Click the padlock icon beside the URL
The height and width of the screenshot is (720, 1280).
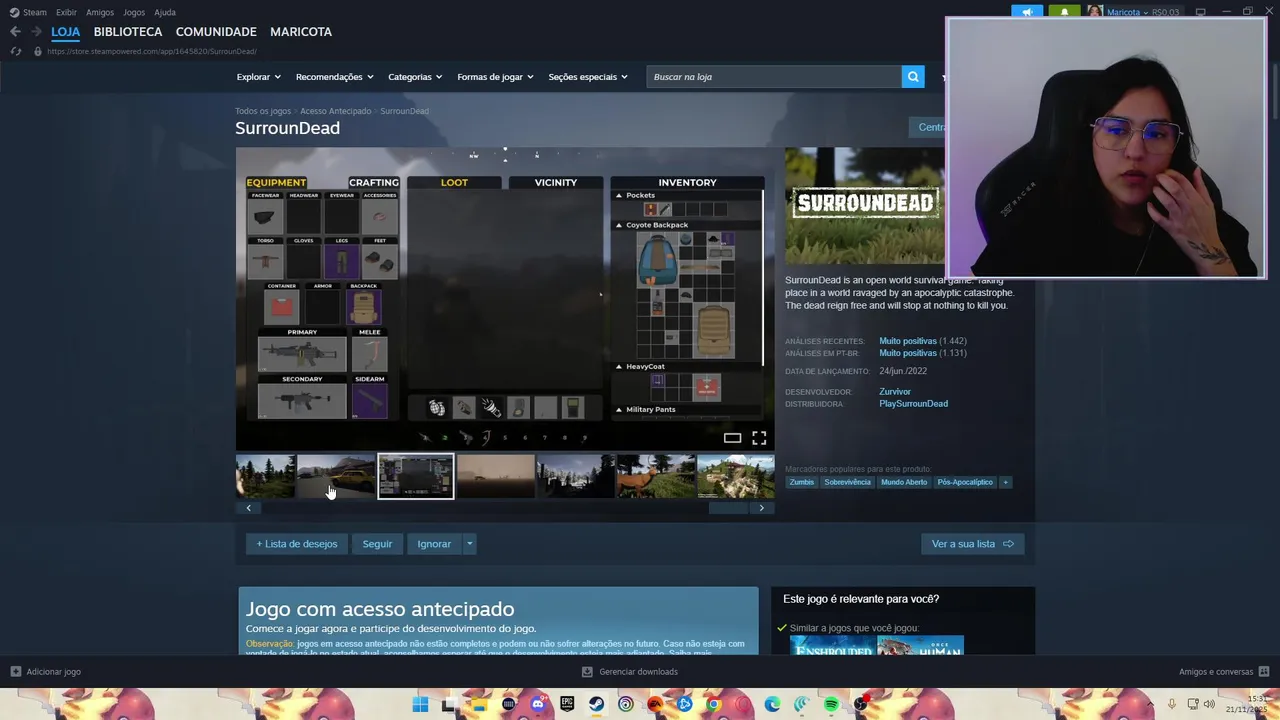click(38, 51)
